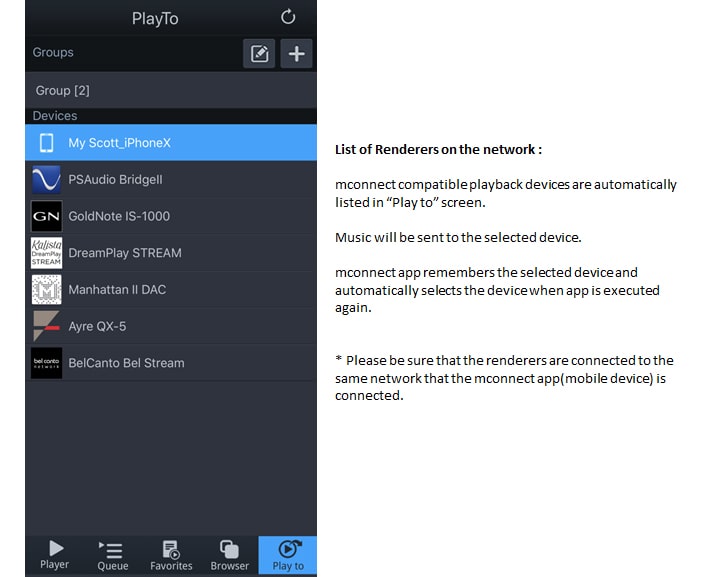Open the Player tab
The image size is (725, 577).
55,555
